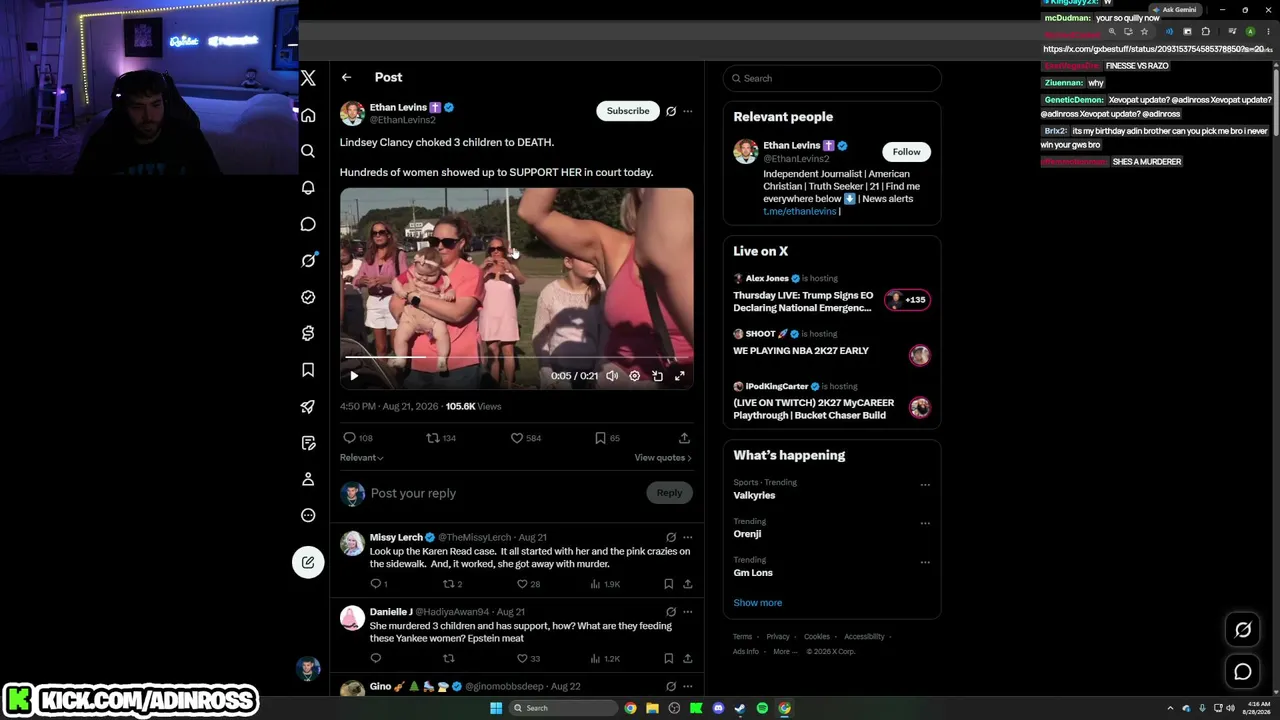Follow Ethan Levins in Relevant people
The image size is (1280, 720).
tap(906, 152)
